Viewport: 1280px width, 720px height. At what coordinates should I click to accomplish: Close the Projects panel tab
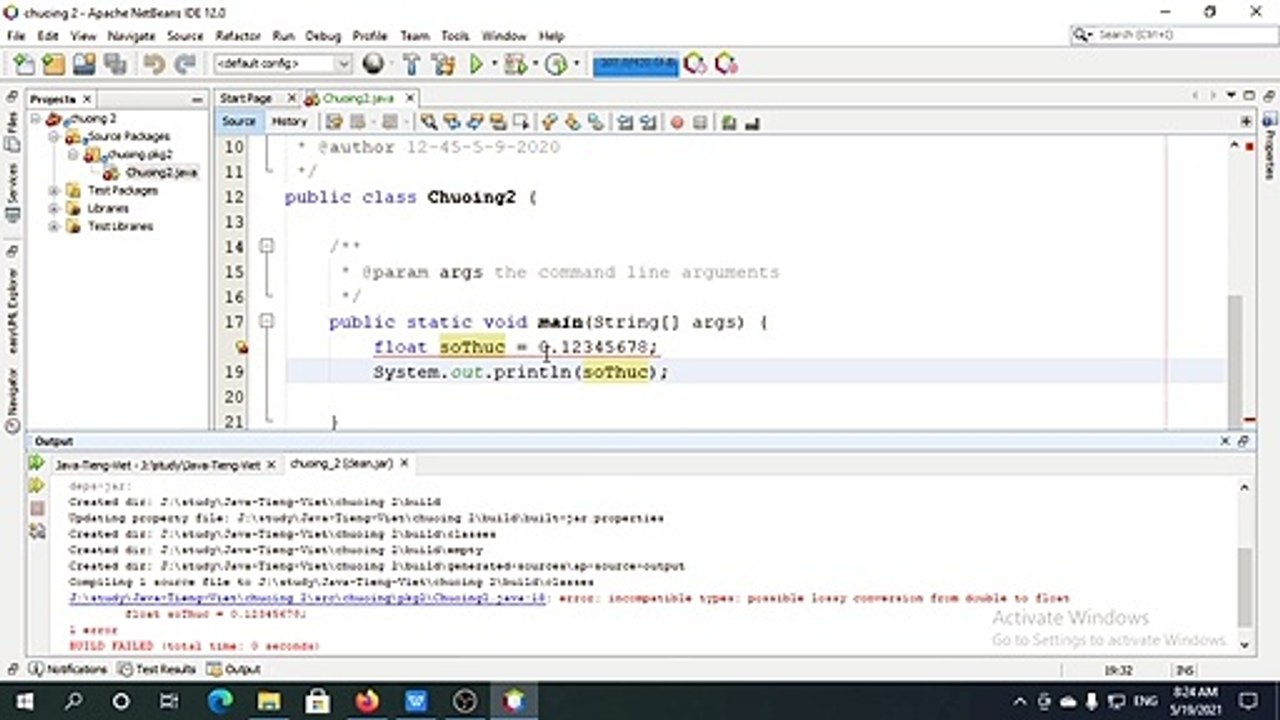[x=87, y=99]
